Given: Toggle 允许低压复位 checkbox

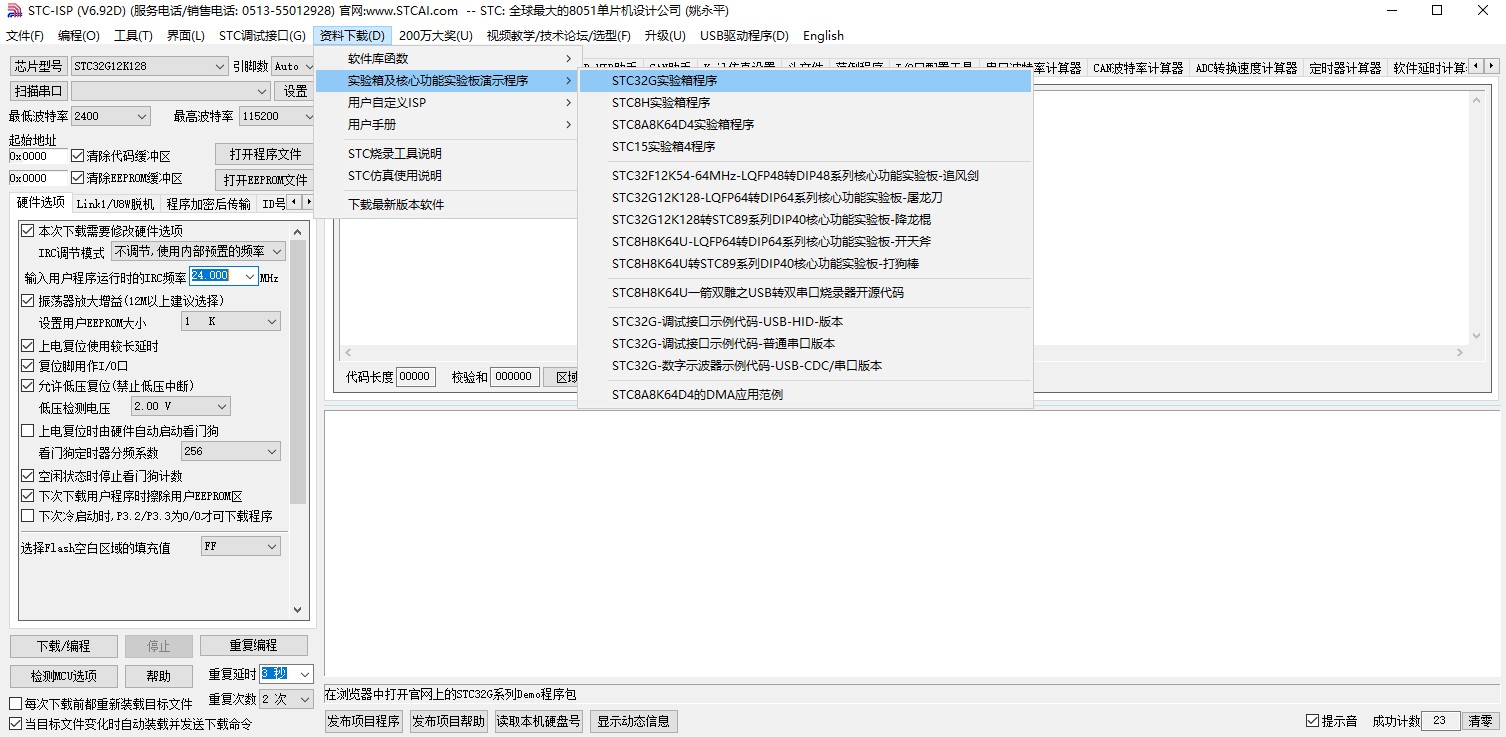Looking at the screenshot, I should (28, 386).
